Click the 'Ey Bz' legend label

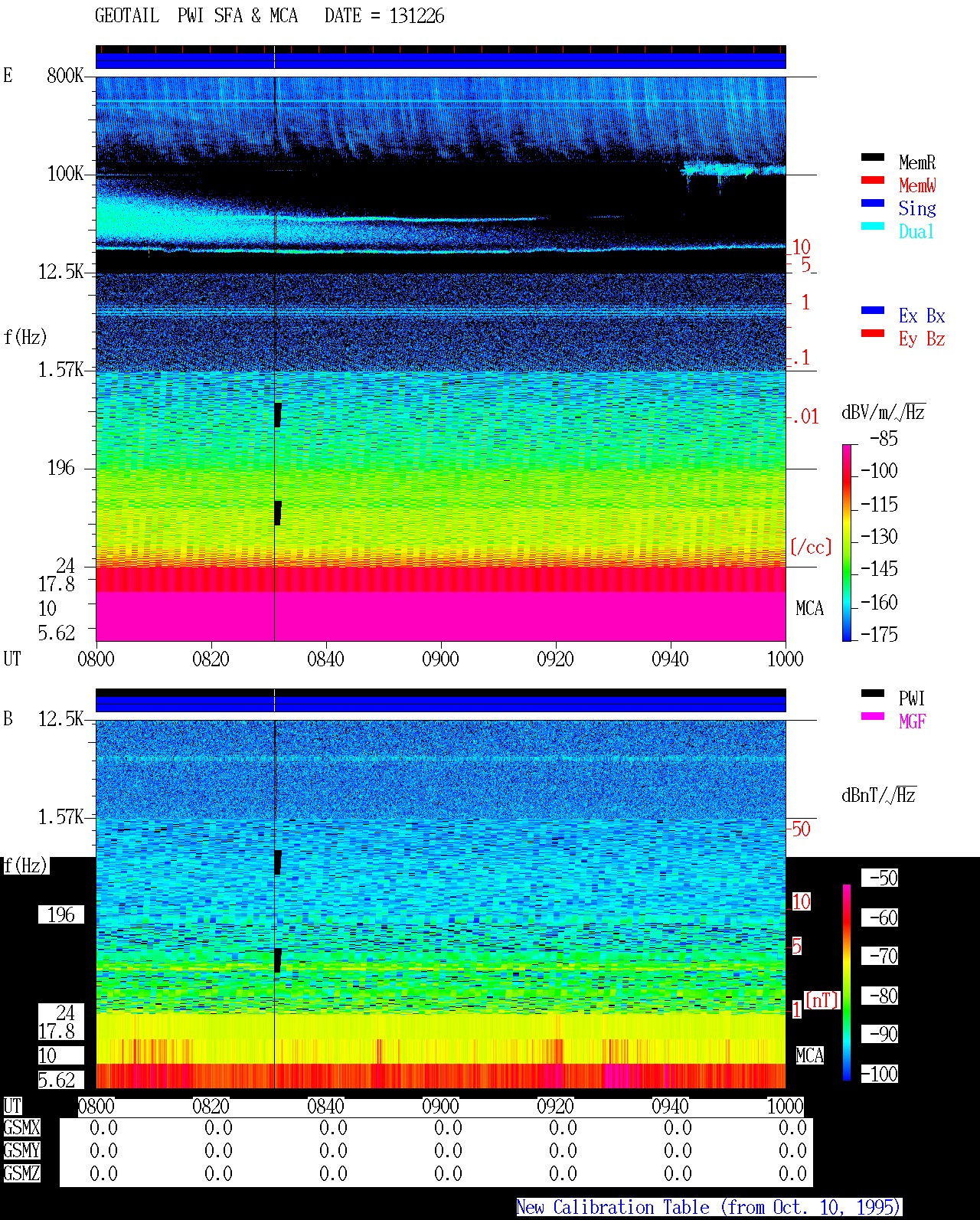click(x=922, y=339)
